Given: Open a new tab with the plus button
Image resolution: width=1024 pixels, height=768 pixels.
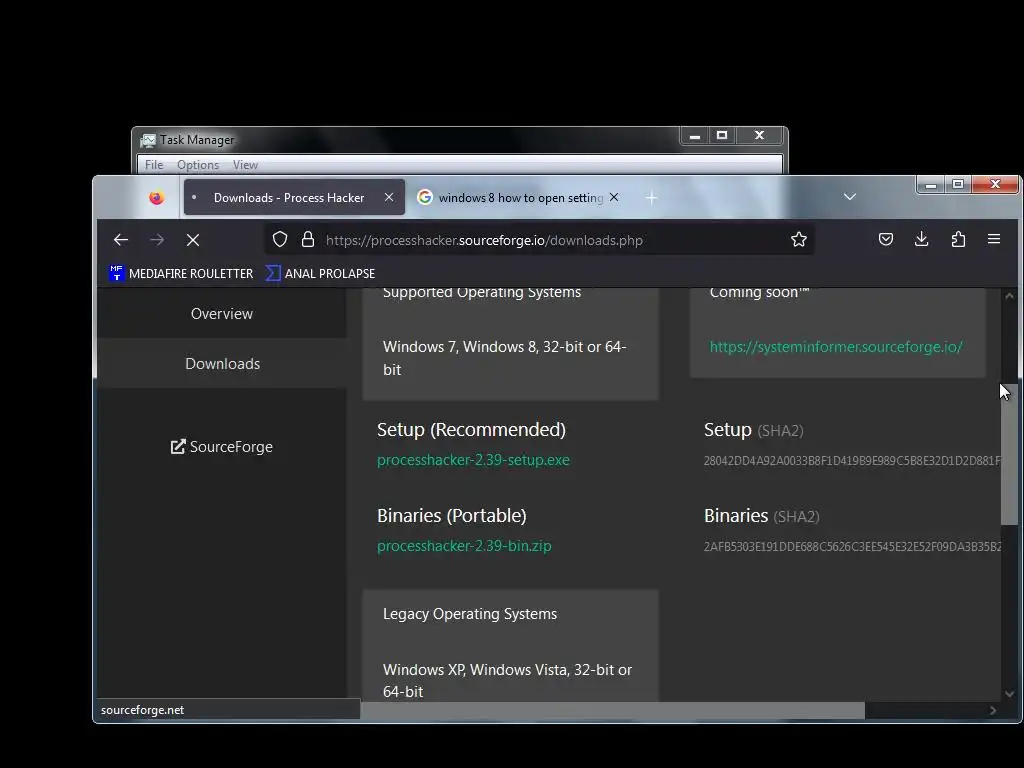Looking at the screenshot, I should [651, 198].
